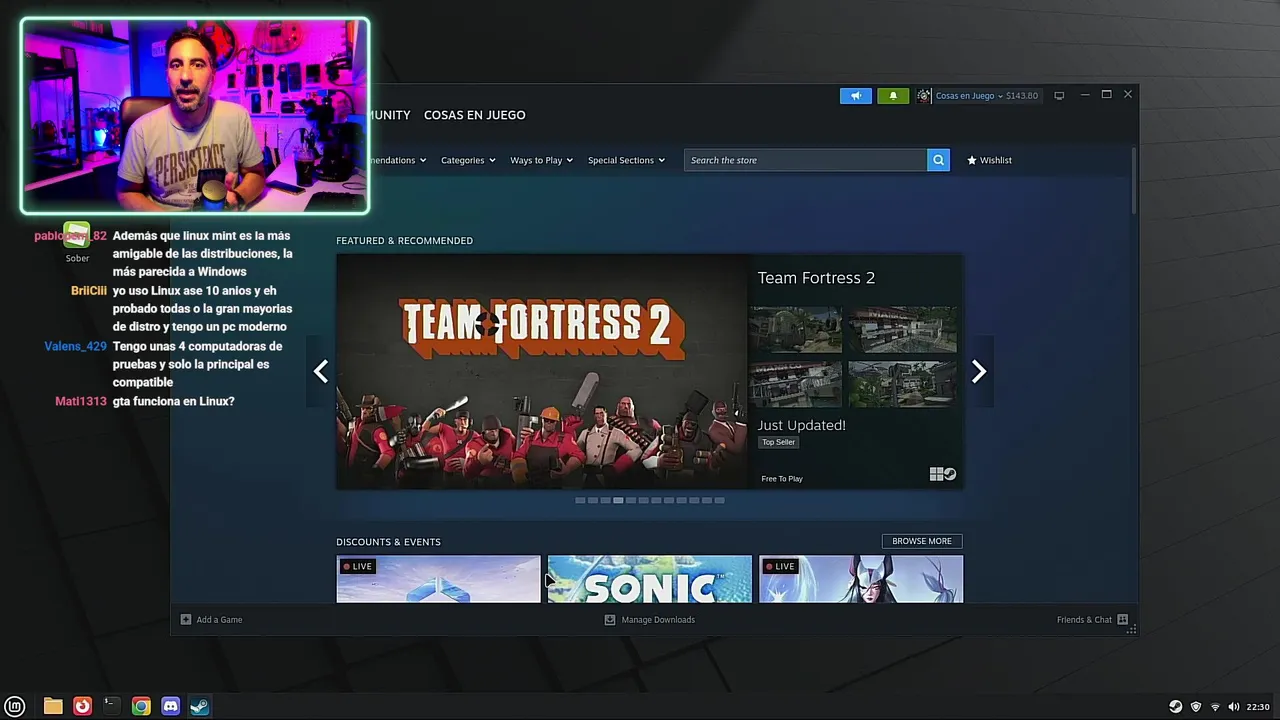Click the platform icons on Team Fortress 2 capsule
1280x720 pixels.
pyautogui.click(x=943, y=475)
